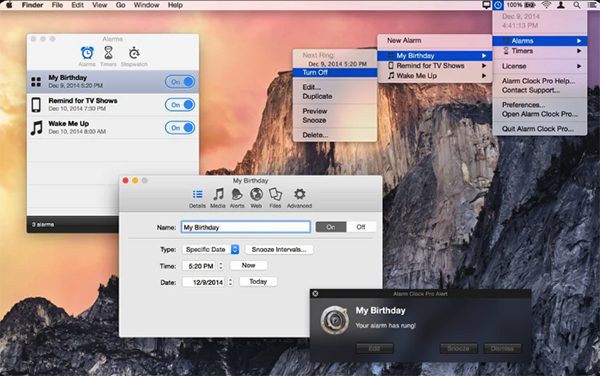
Task: Click the phone icon of Remind for TV Shows row
Action: pyautogui.click(x=36, y=105)
